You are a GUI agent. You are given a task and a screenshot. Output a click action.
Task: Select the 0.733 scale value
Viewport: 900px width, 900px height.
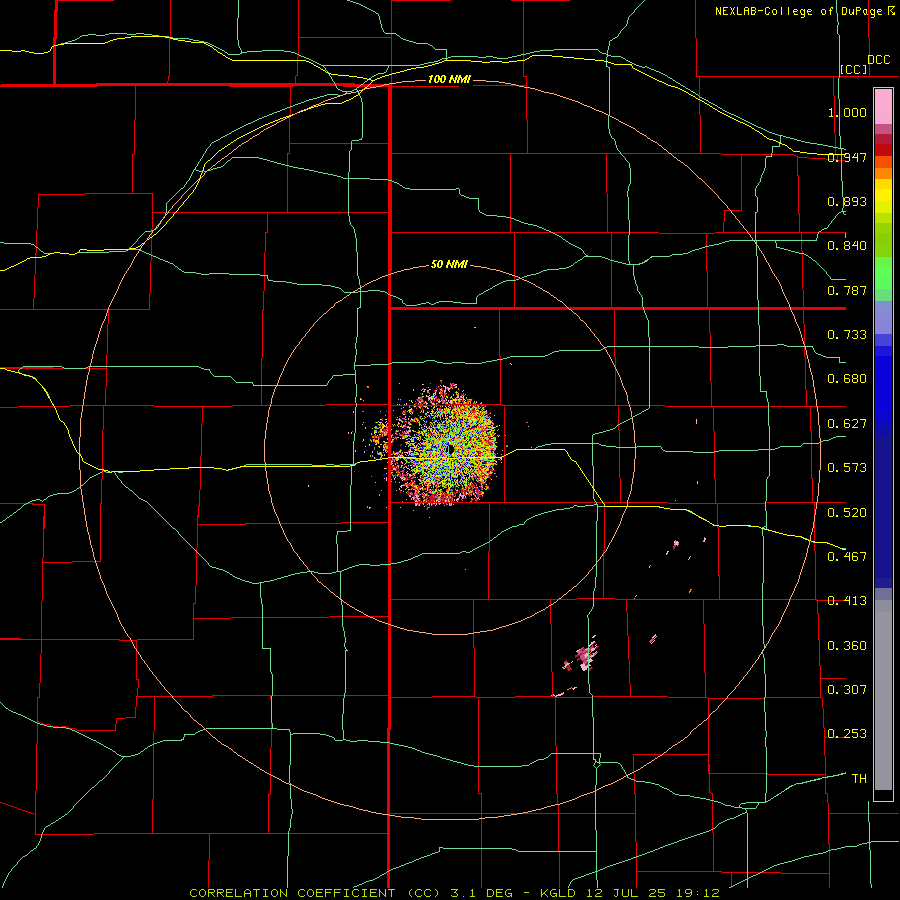click(x=847, y=335)
